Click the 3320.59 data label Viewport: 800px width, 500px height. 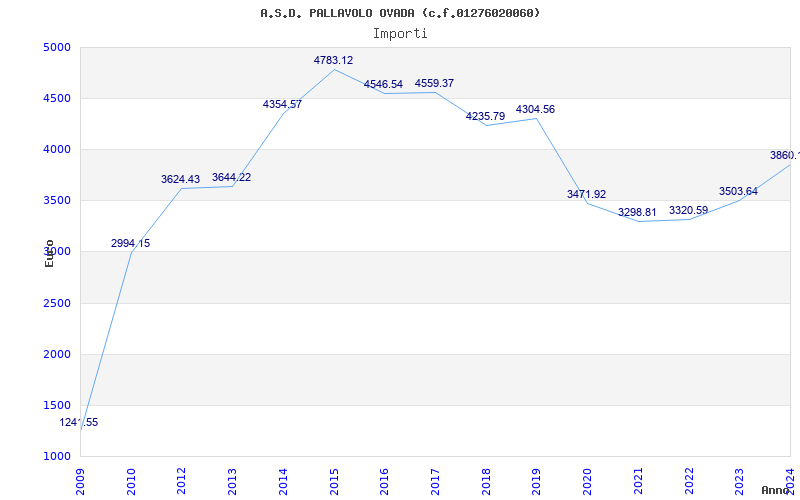[x=688, y=210]
